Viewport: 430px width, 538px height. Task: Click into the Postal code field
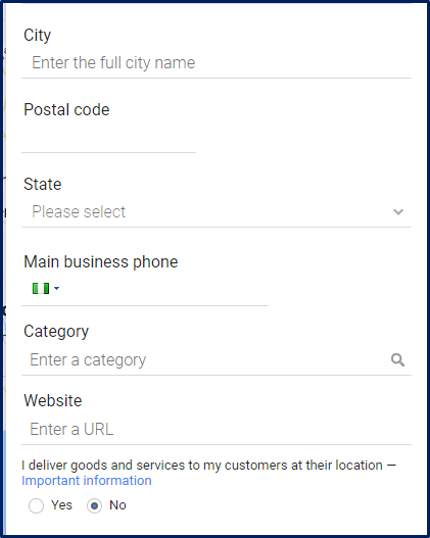pyautogui.click(x=109, y=138)
